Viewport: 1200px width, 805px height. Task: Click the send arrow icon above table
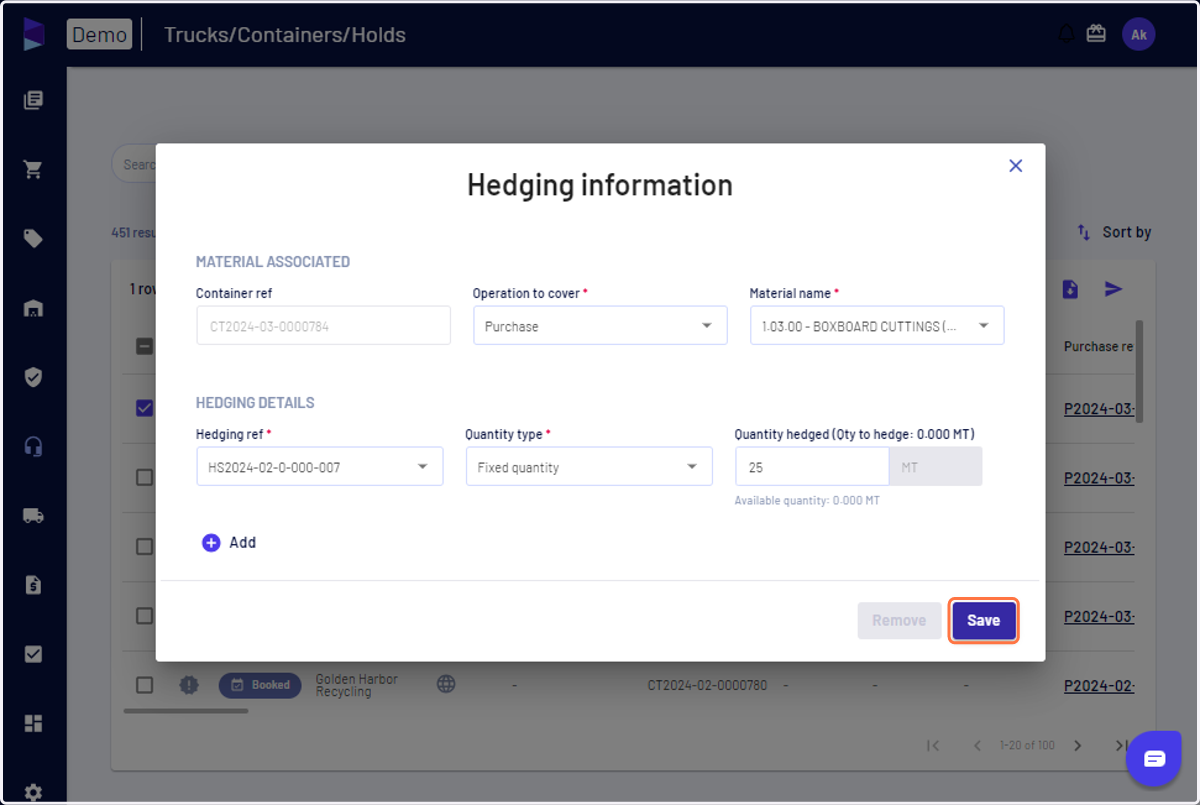1113,289
